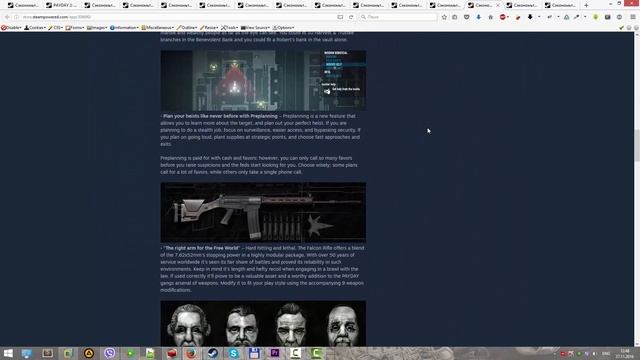Image resolution: width=640 pixels, height=360 pixels.
Task: Open Adobe Premiere from the taskbar
Action: pyautogui.click(x=275, y=353)
